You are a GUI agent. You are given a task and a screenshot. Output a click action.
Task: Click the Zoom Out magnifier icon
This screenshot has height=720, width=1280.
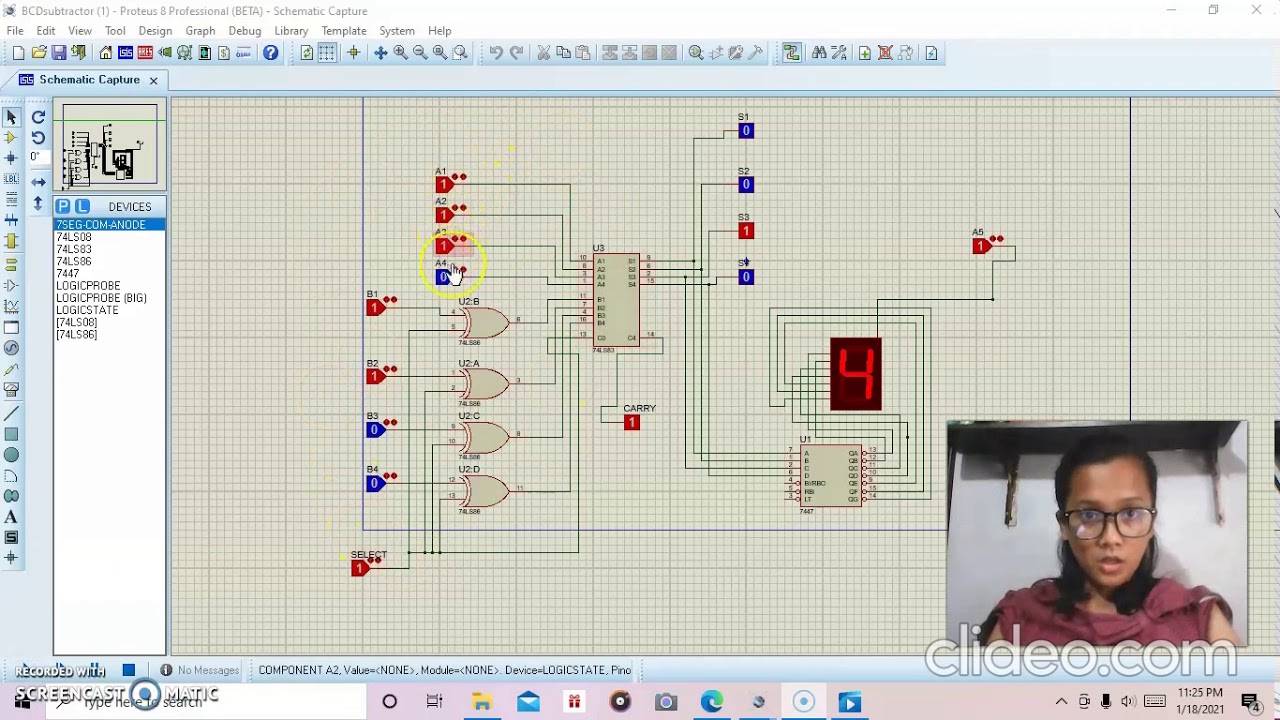tap(420, 53)
